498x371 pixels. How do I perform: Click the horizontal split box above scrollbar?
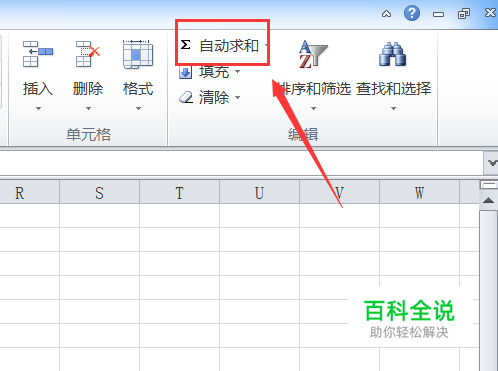[489, 185]
